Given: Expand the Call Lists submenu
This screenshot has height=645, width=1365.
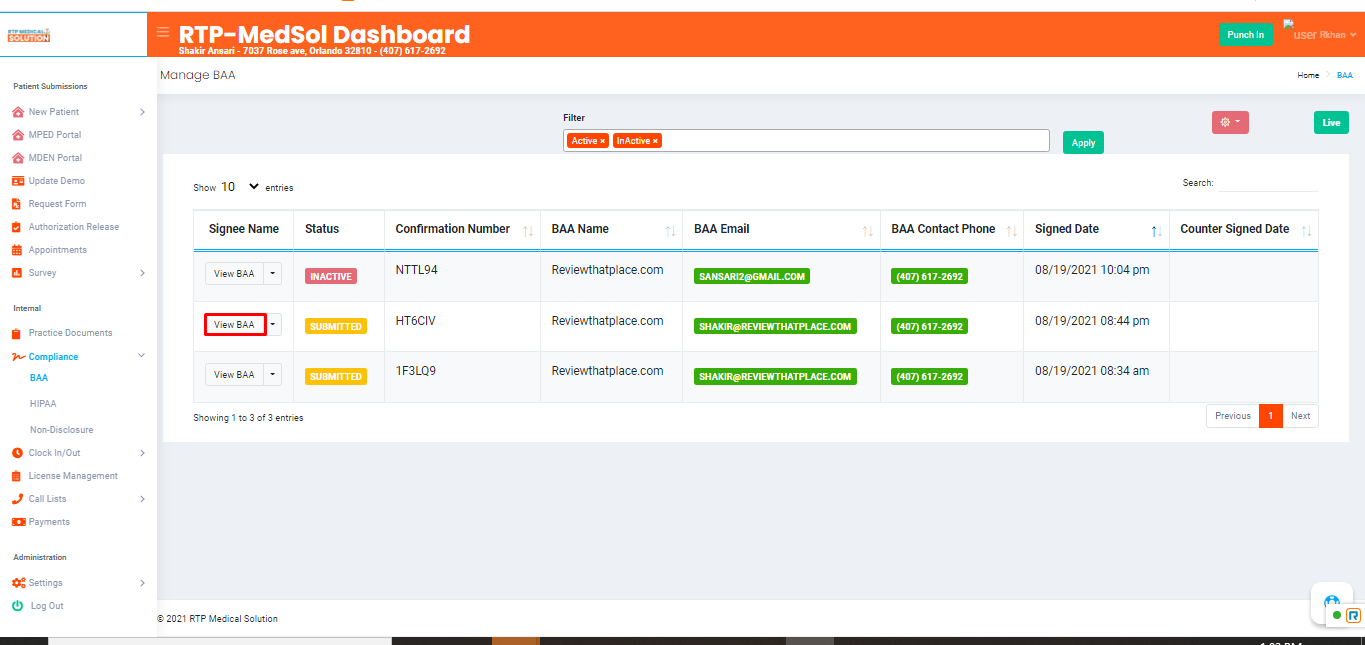Looking at the screenshot, I should 142,499.
